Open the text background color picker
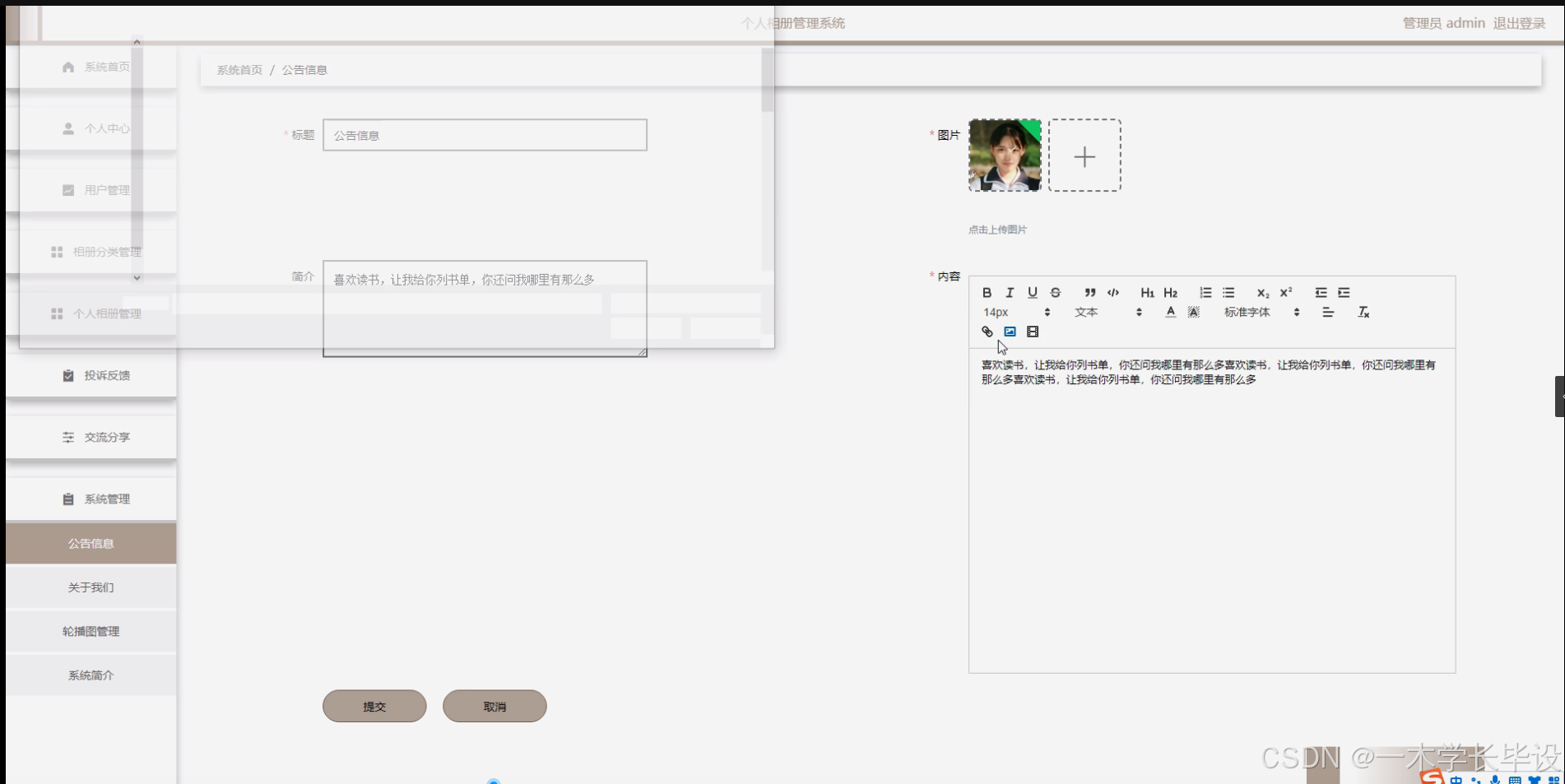The height and width of the screenshot is (784, 1565). pos(1194,313)
